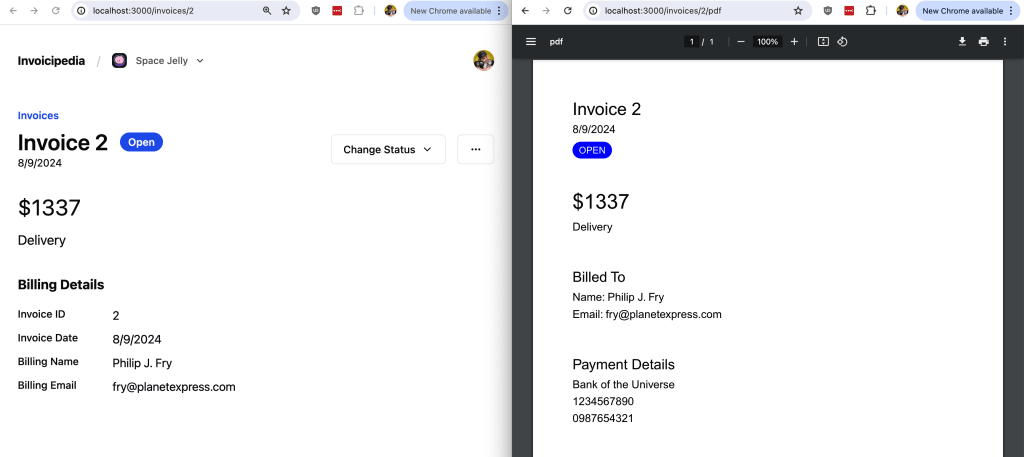Open the Space Jelly organization switcher
The image size is (1024, 457).
click(x=158, y=61)
